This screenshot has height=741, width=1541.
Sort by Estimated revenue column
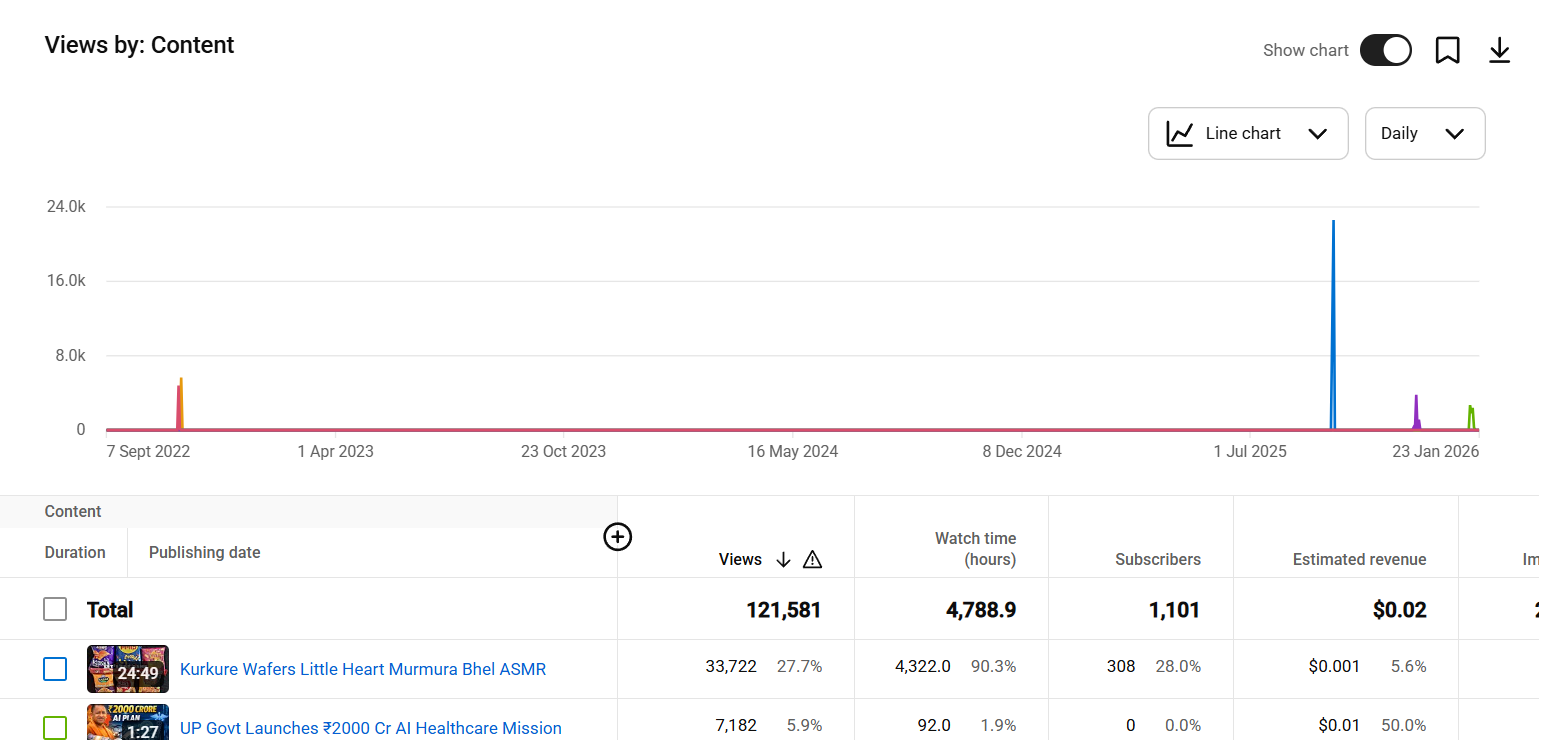click(x=1359, y=559)
